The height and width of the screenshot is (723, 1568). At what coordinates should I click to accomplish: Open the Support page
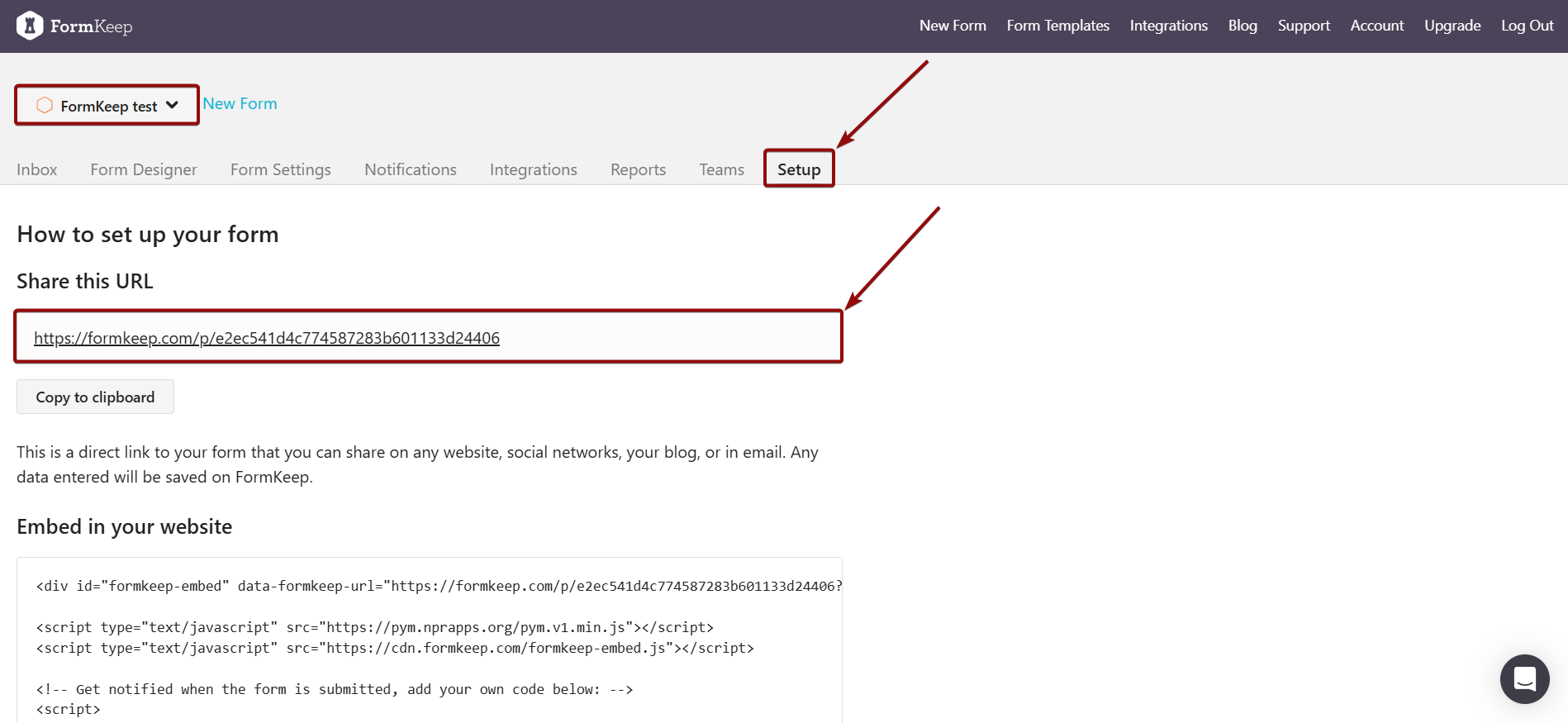click(1304, 26)
